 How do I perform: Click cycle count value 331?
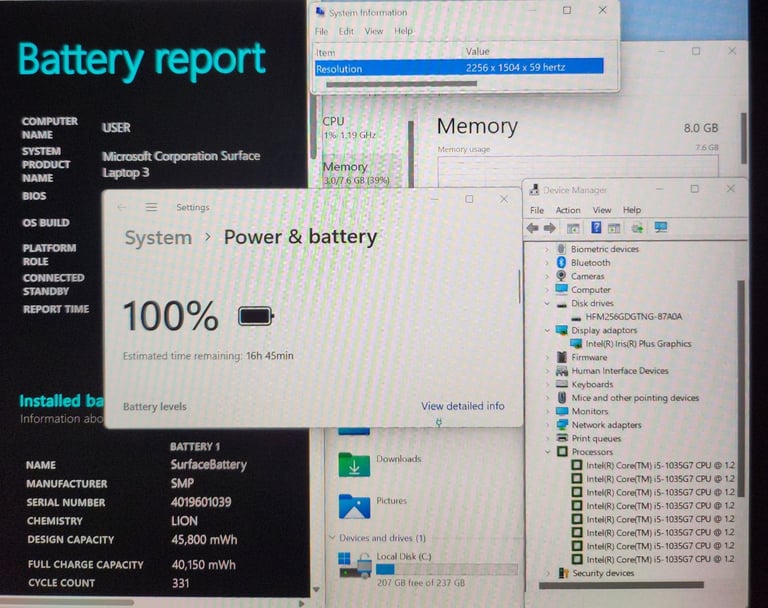point(180,583)
